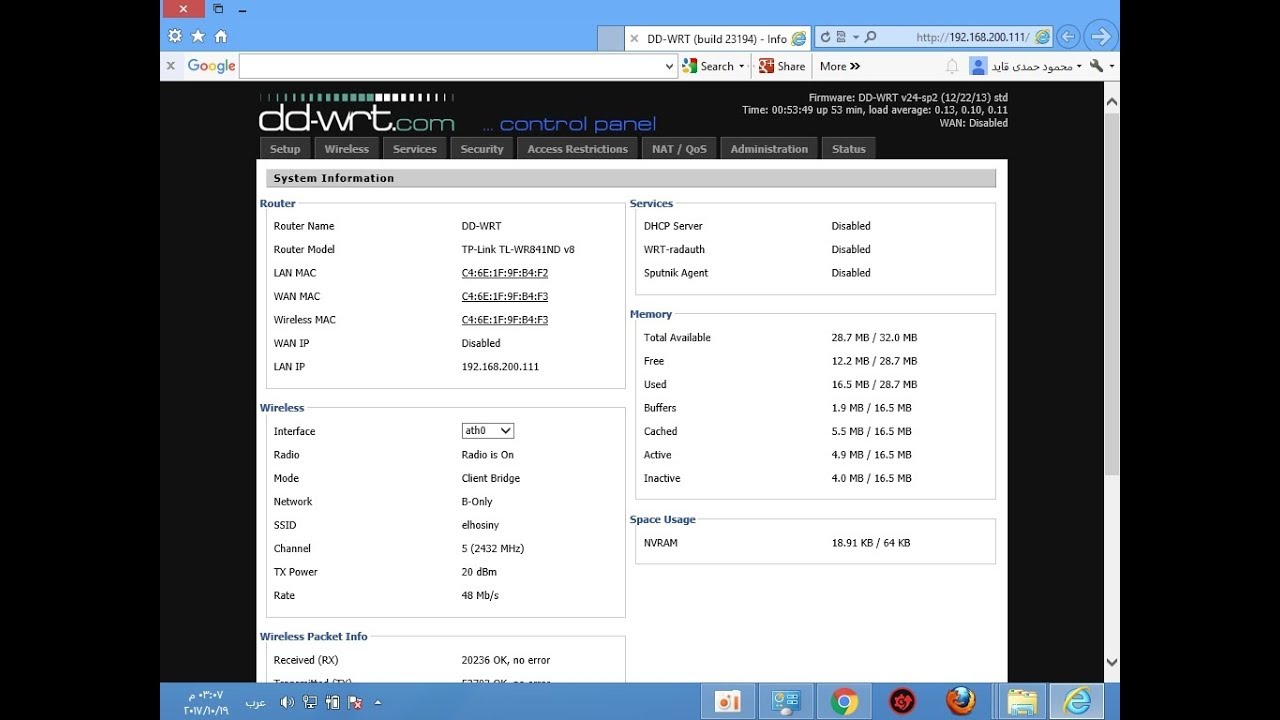Open IE Tools gear icon
1280x720 pixels.
(175, 36)
